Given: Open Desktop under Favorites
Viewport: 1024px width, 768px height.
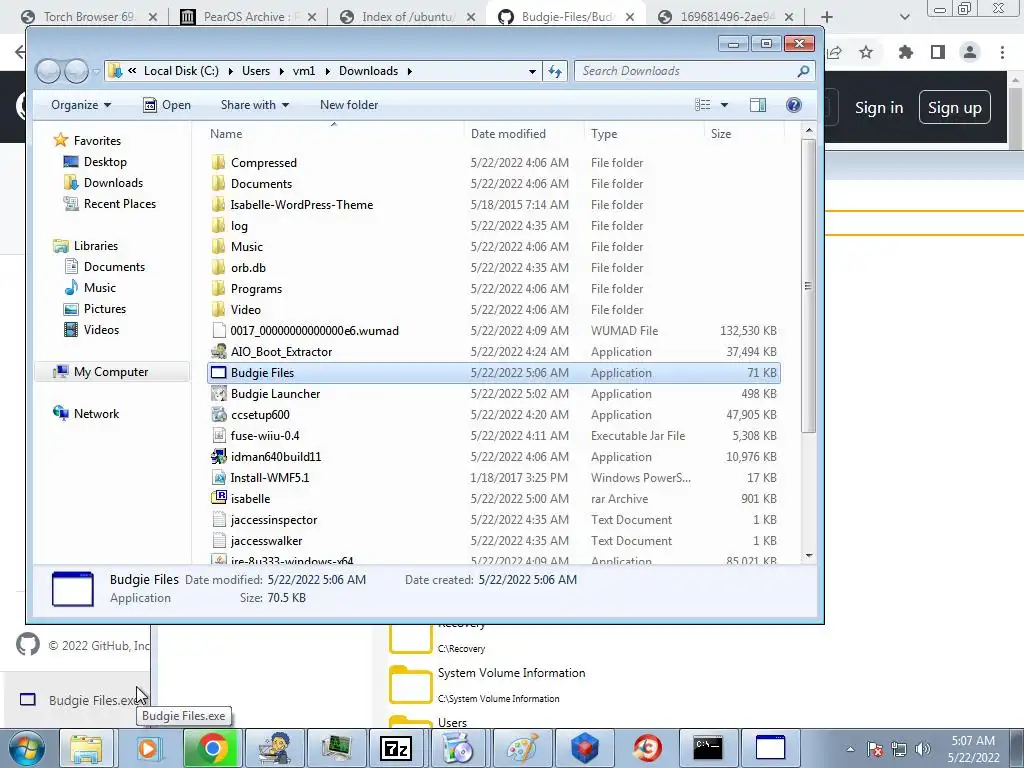Looking at the screenshot, I should click(104, 162).
